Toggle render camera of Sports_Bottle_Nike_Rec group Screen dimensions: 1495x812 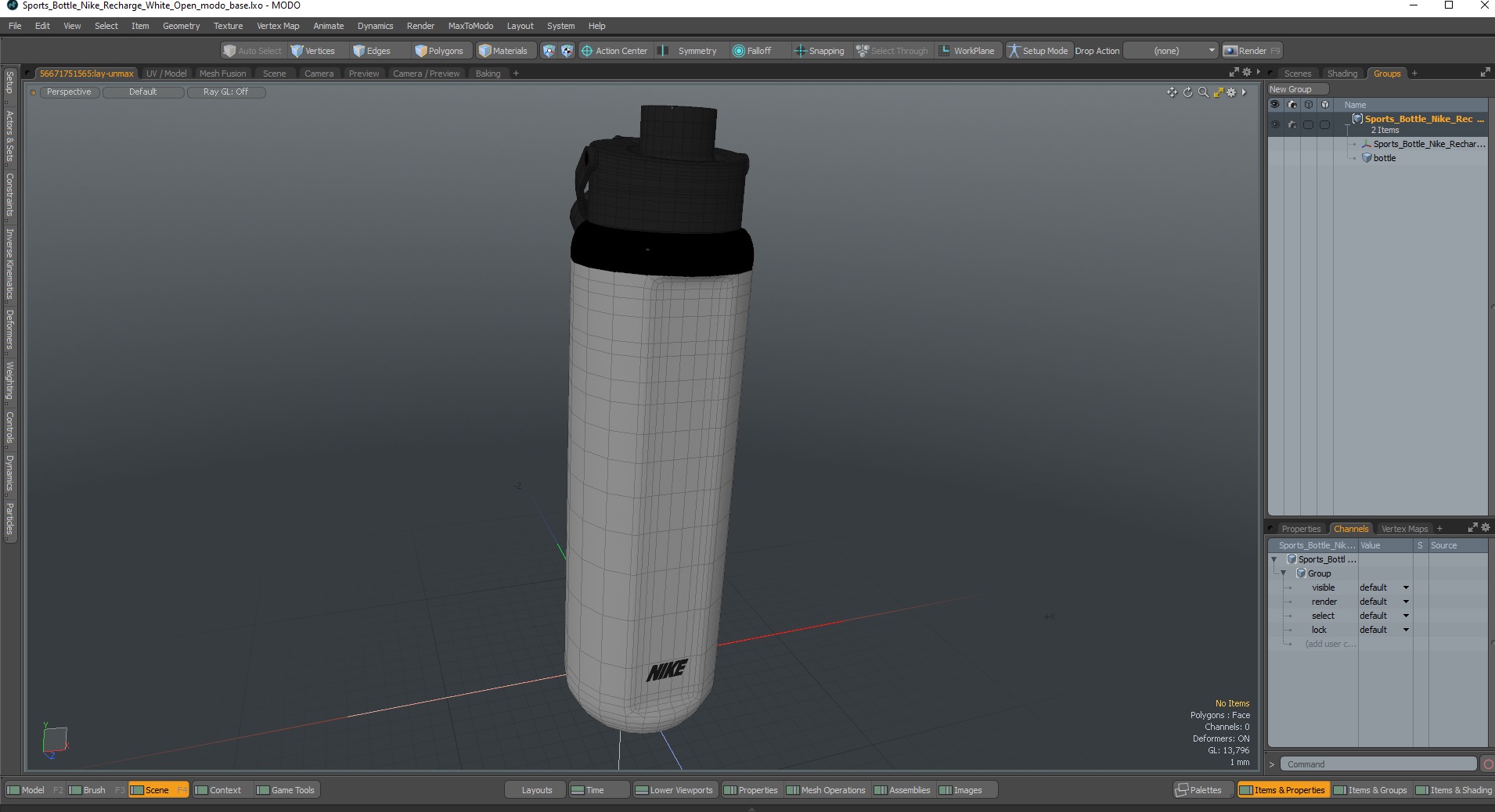point(1291,124)
